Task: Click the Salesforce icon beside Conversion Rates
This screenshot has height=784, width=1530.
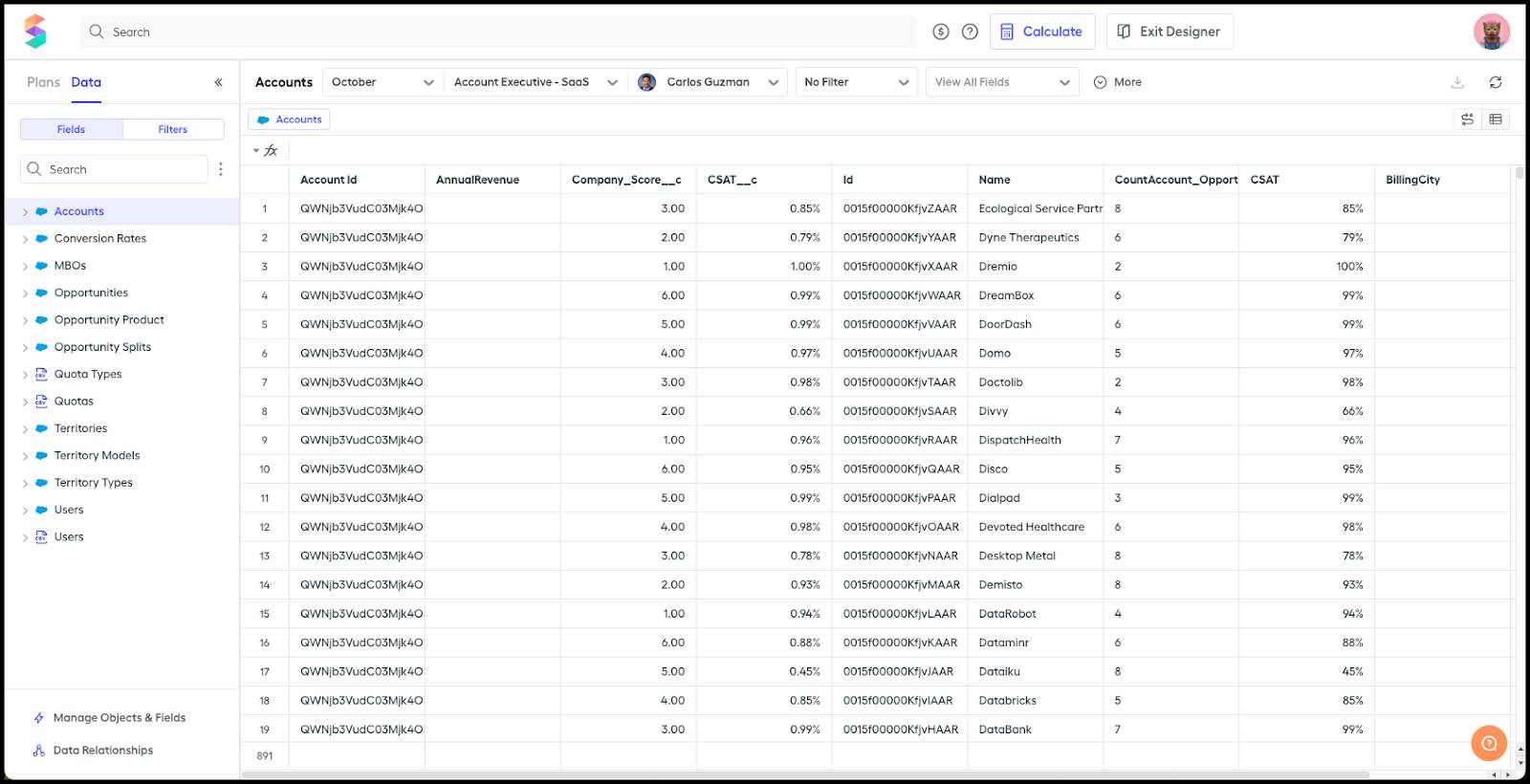Action: pos(41,238)
